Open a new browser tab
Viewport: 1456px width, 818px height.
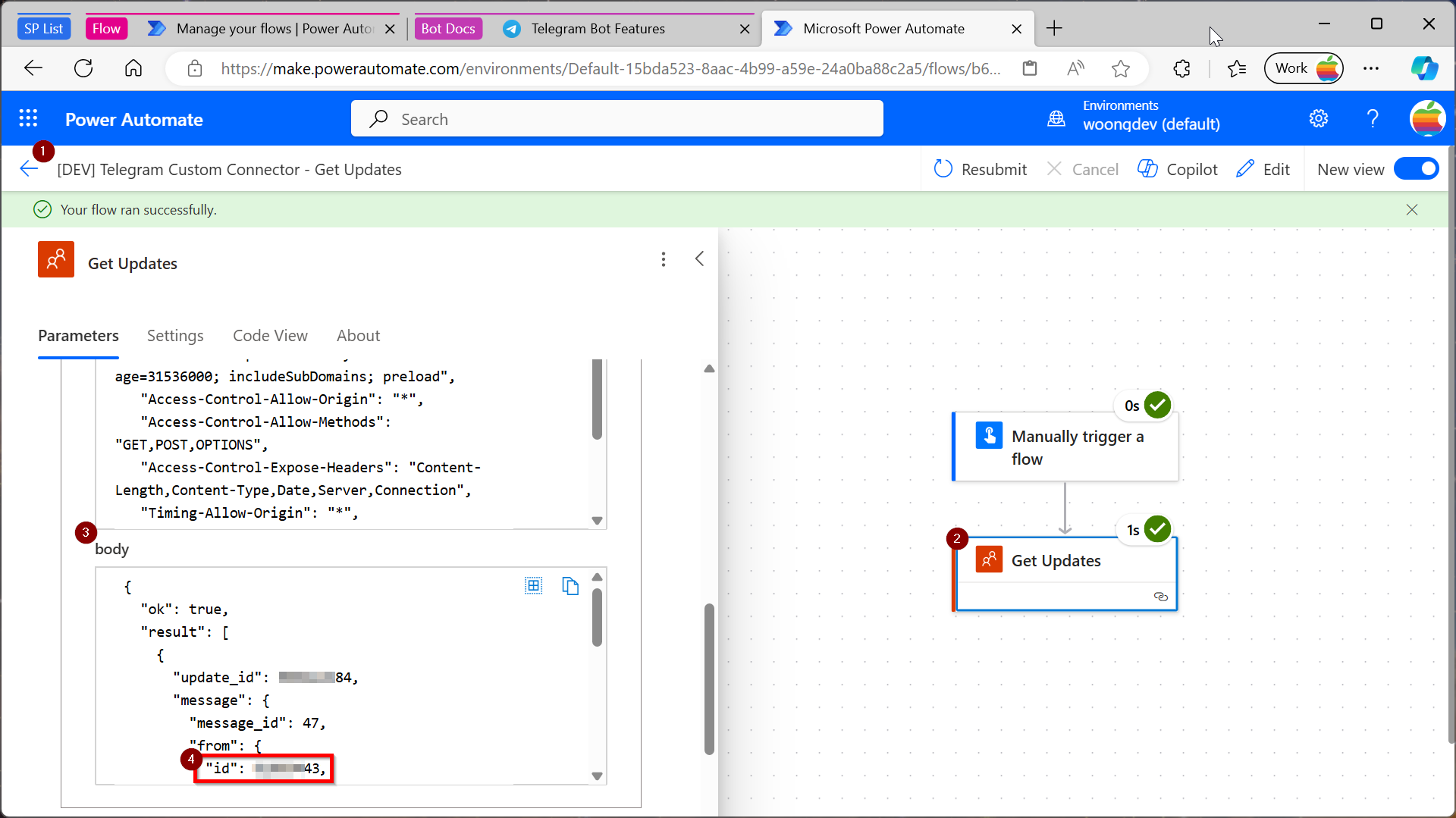pyautogui.click(x=1054, y=29)
